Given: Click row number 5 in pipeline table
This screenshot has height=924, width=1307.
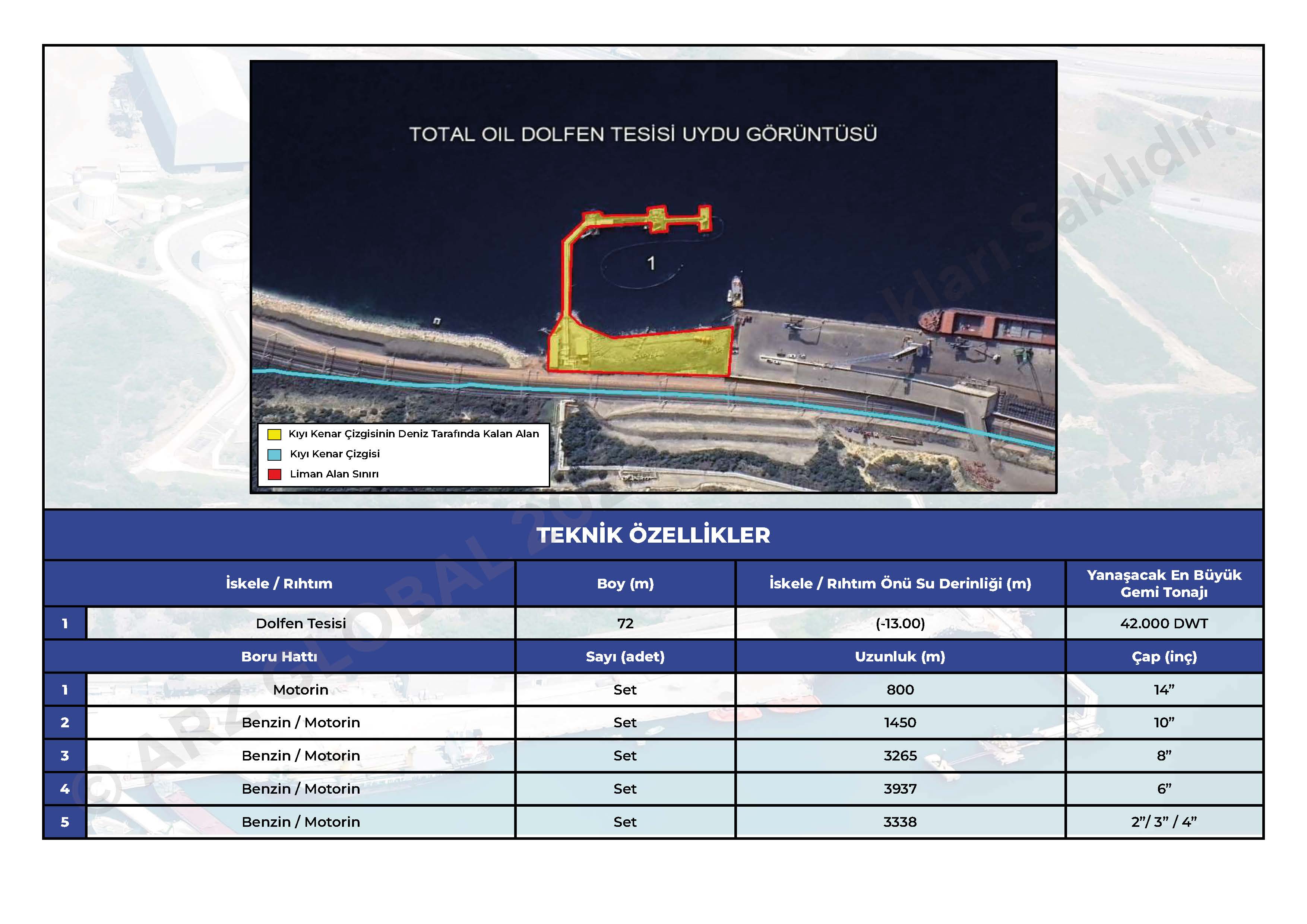Looking at the screenshot, I should pos(65,822).
